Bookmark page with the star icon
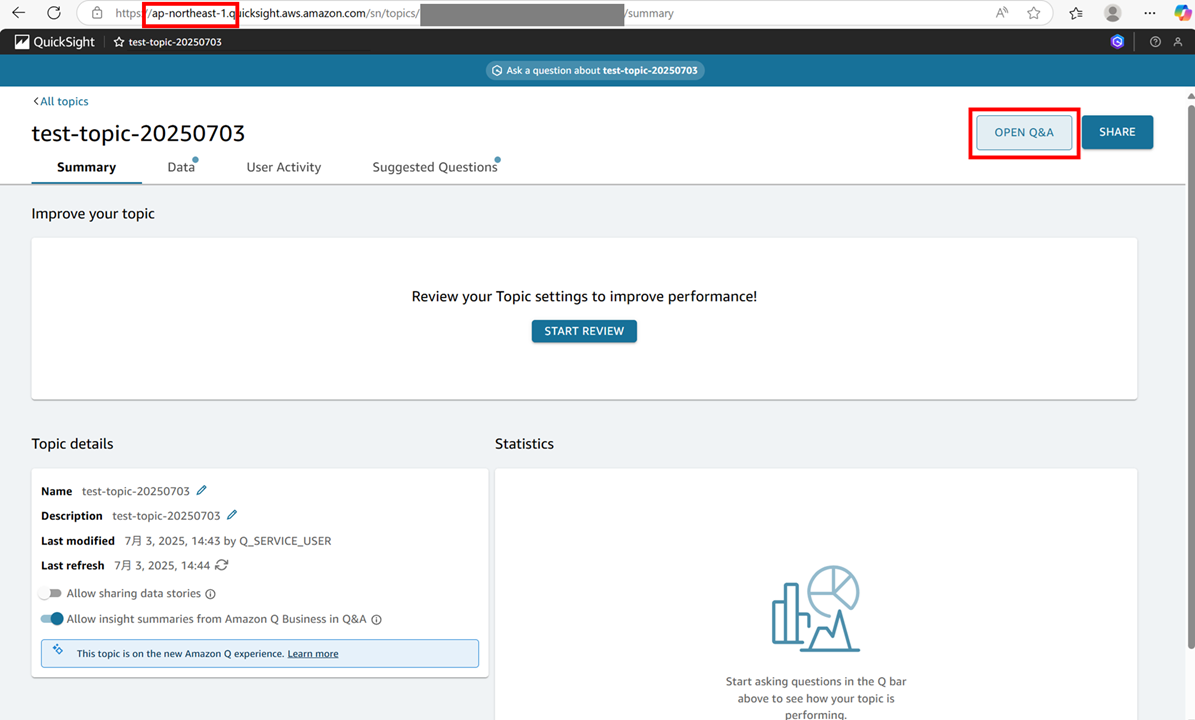The image size is (1195, 720). pyautogui.click(x=1033, y=13)
